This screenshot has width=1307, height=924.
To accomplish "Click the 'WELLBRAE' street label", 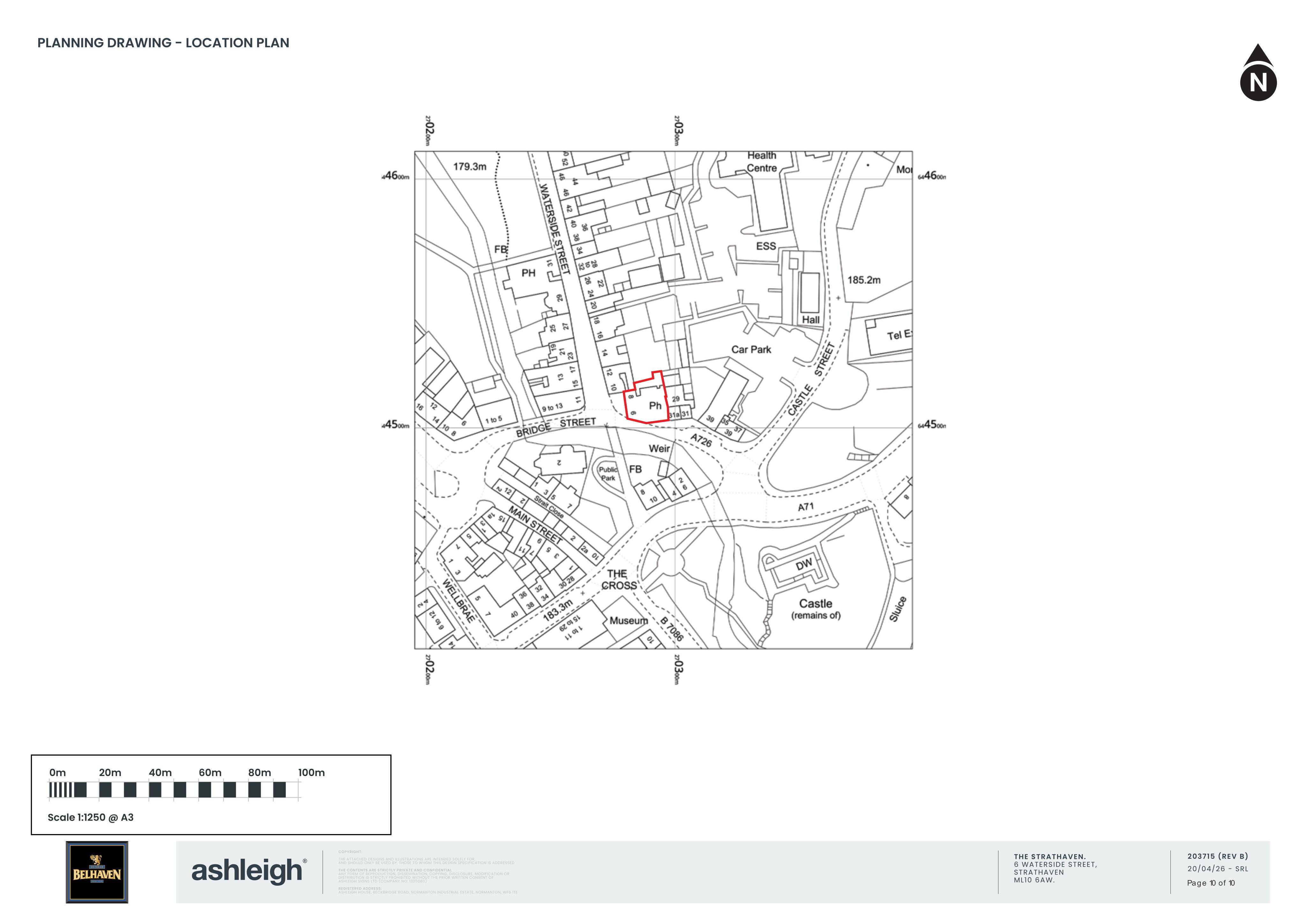I will coord(459,600).
